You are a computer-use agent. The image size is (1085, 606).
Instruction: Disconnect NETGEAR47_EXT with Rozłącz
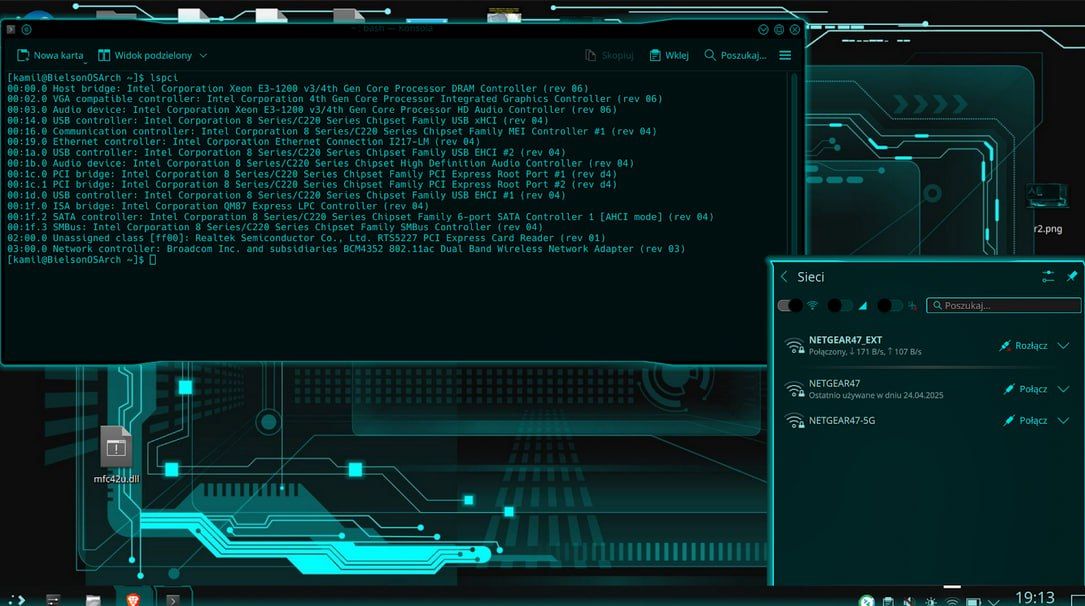point(1023,345)
